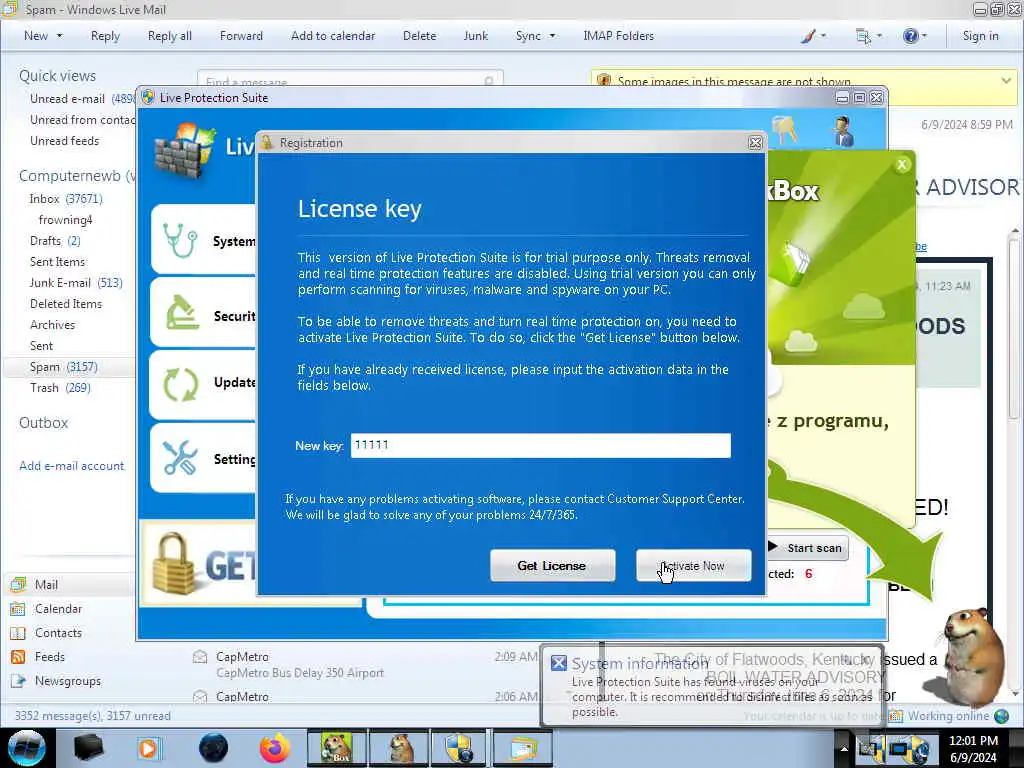Click the hamster Box taskbar button
The image size is (1024, 768).
tap(336, 748)
